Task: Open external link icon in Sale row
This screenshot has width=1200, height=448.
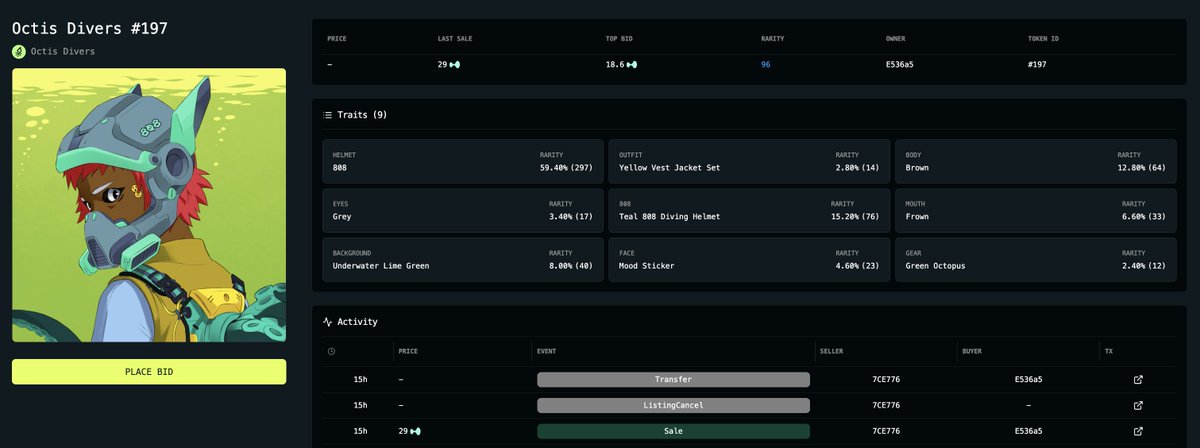Action: click(1138, 432)
